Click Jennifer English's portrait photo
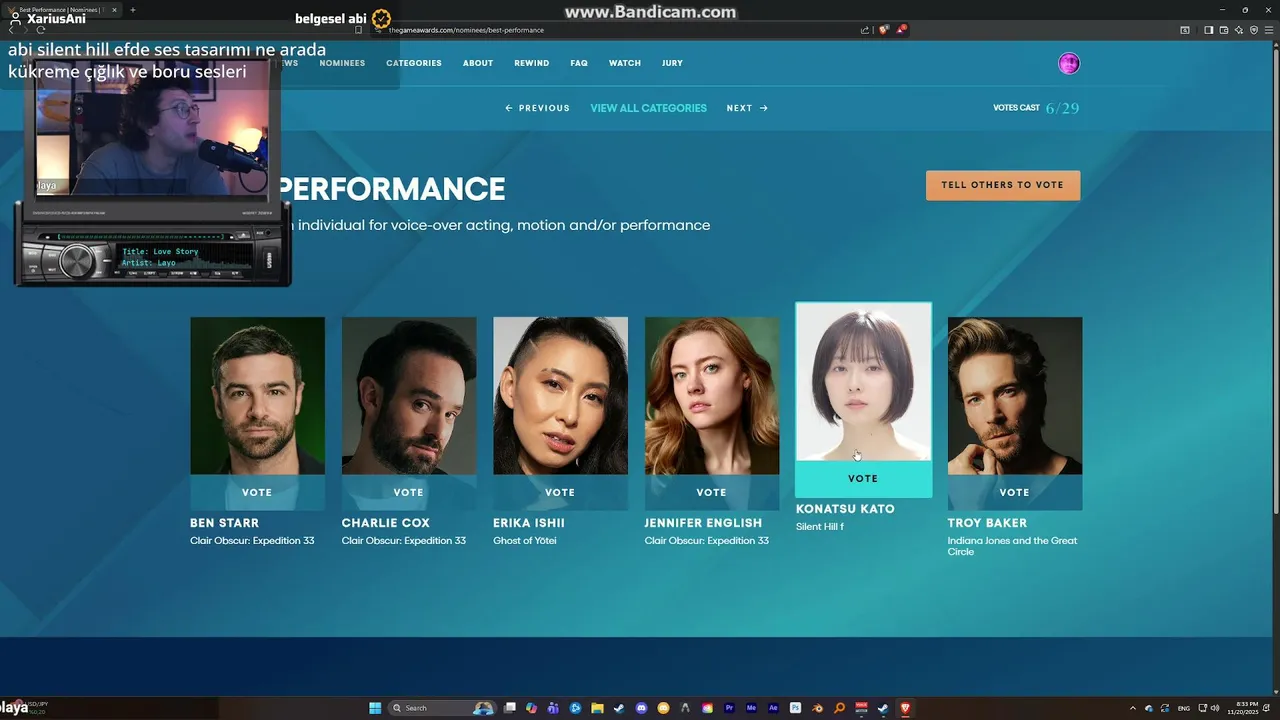1280x720 pixels. (712, 396)
